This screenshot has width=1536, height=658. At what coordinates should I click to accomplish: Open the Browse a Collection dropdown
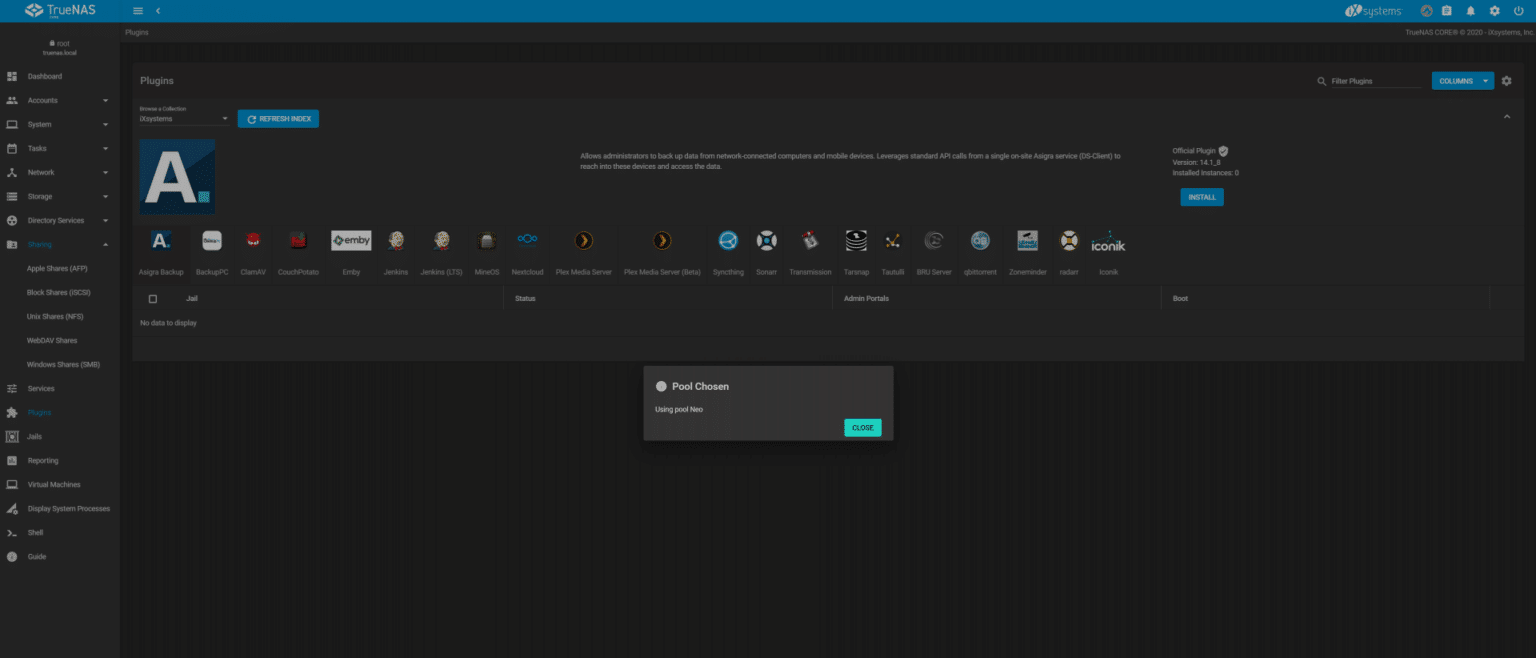point(184,118)
